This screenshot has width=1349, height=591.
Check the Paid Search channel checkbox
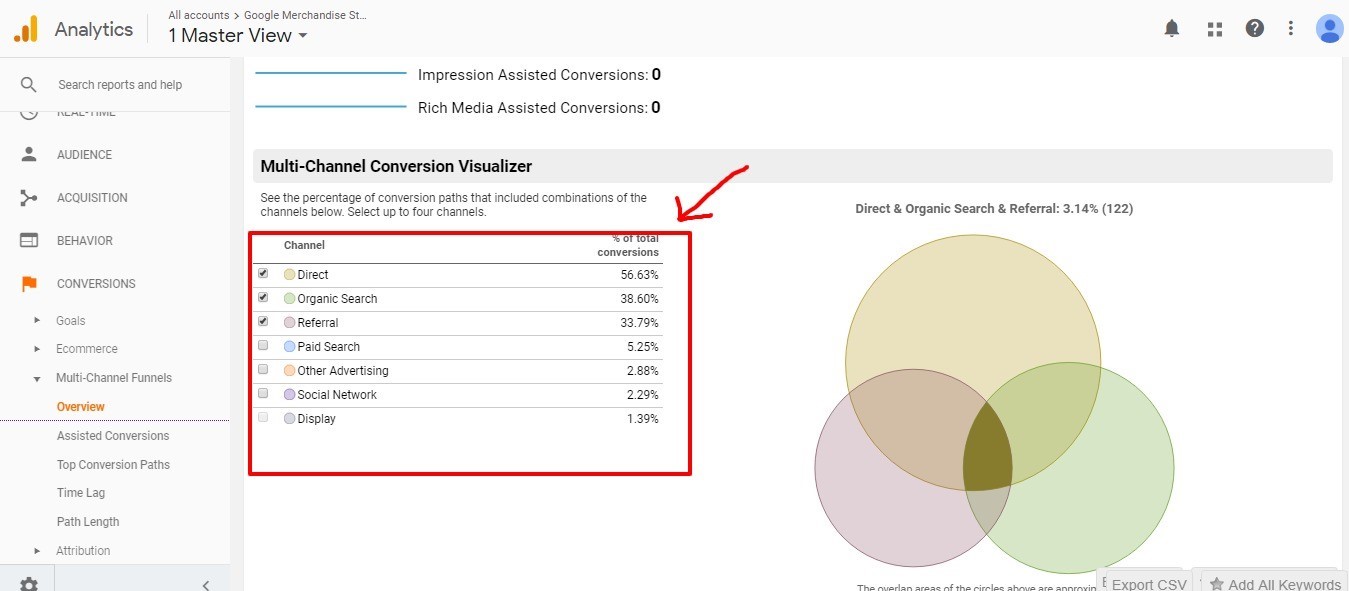tap(263, 345)
